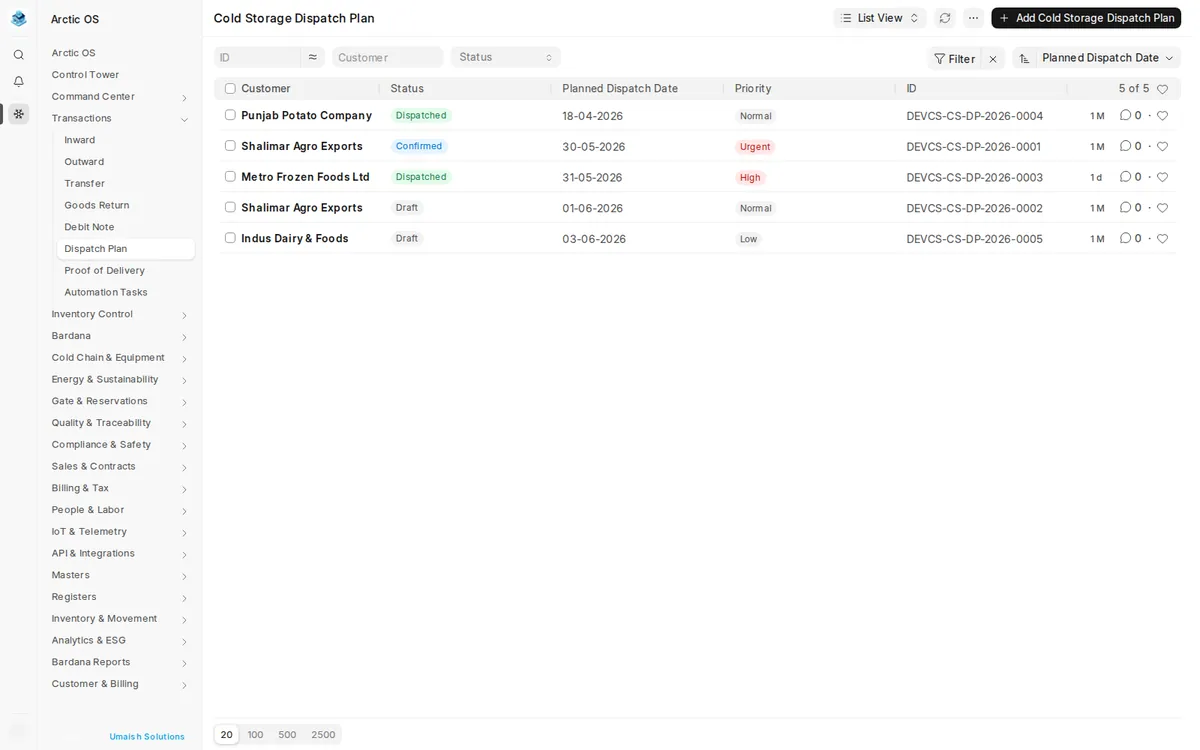This screenshot has width=1200, height=750.
Task: Refresh the dispatch plan list
Action: click(945, 18)
